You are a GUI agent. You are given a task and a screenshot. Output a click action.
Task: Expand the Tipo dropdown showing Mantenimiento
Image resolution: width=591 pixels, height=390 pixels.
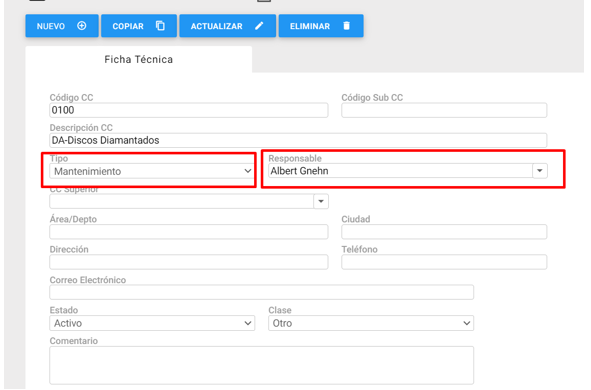(152, 171)
